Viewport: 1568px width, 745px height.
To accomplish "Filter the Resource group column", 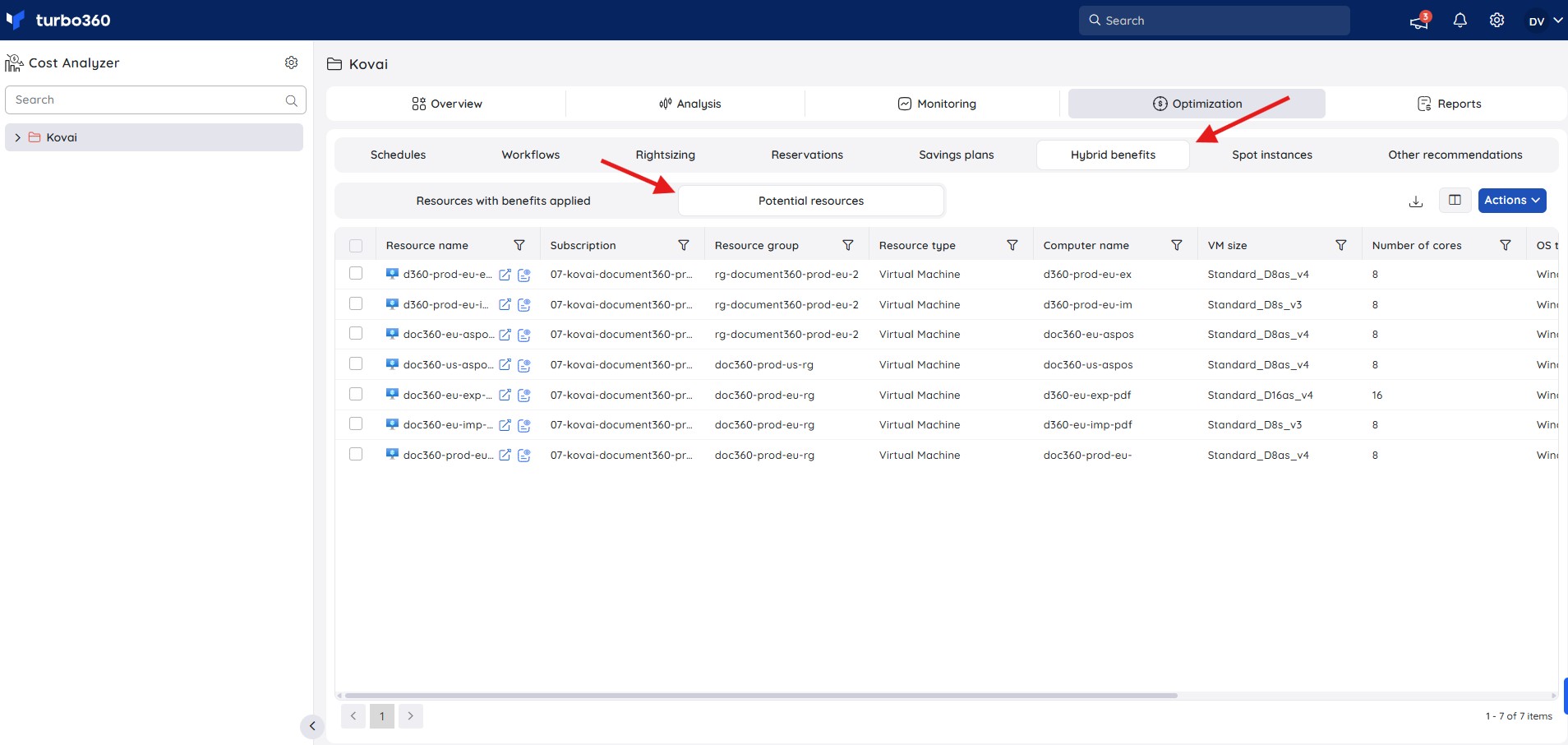I will (x=848, y=245).
